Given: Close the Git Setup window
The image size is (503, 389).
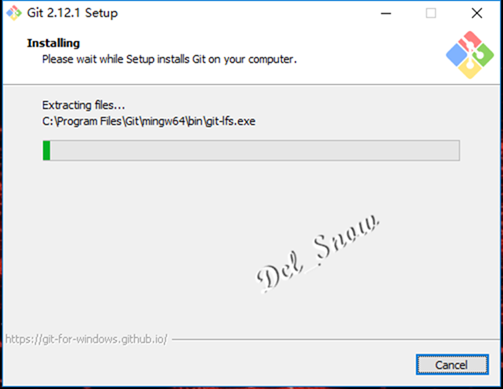Looking at the screenshot, I should (x=477, y=13).
